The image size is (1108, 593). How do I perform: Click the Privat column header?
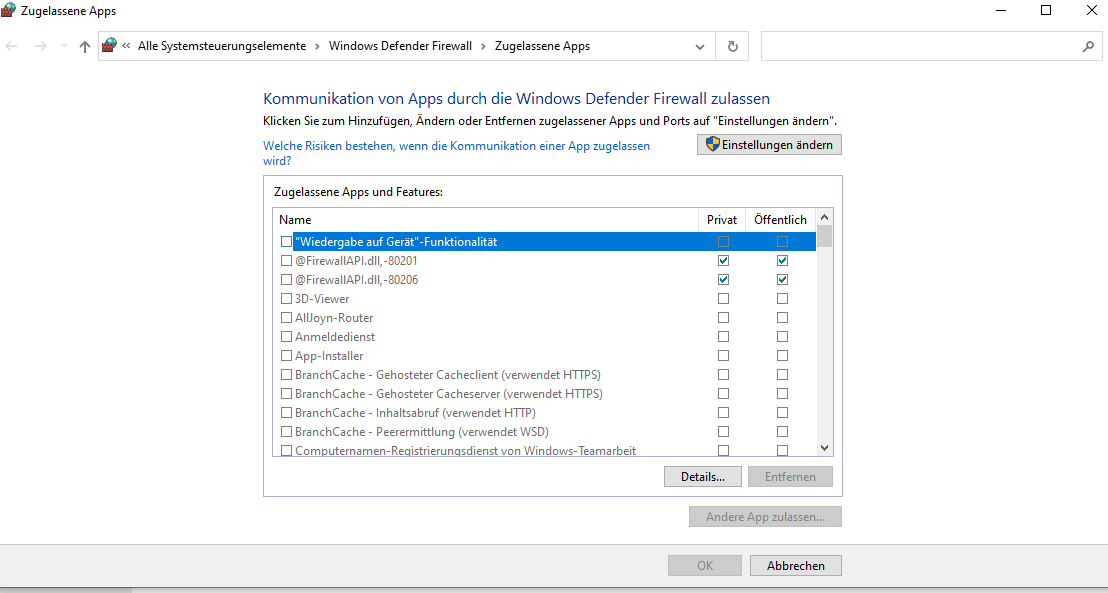pyautogui.click(x=722, y=220)
